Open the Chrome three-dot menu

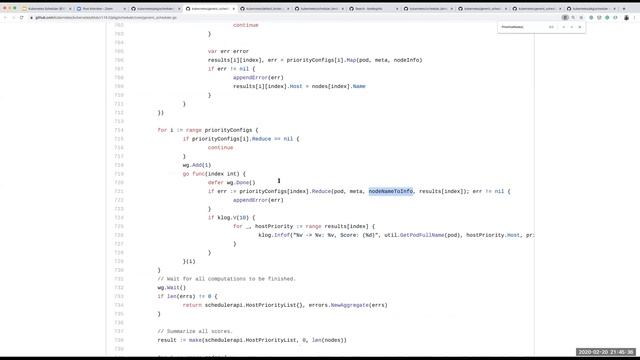point(634,18)
